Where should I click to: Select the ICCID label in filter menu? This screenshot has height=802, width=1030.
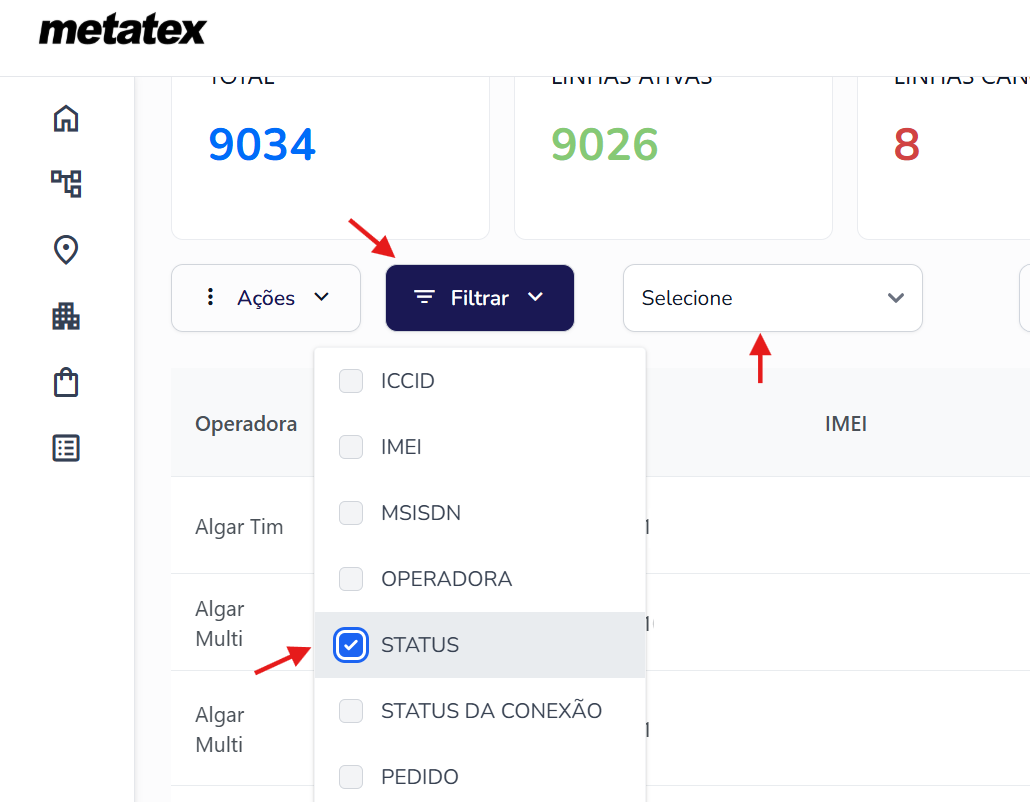[x=407, y=381]
